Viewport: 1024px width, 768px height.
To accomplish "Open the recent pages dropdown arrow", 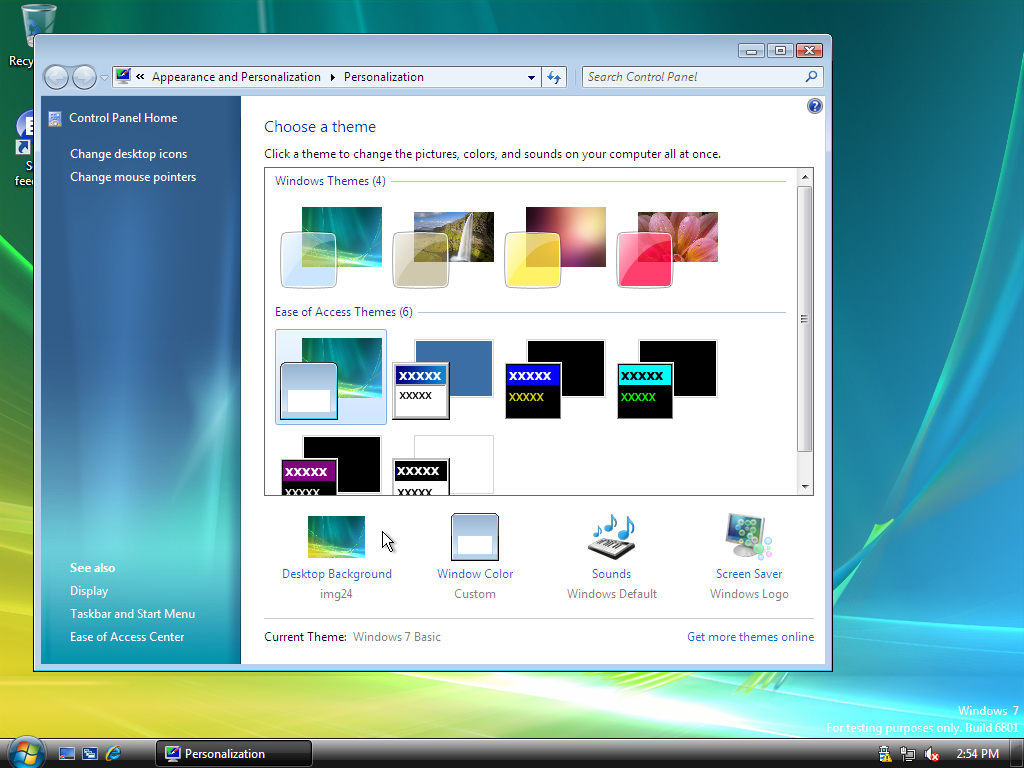I will point(104,78).
